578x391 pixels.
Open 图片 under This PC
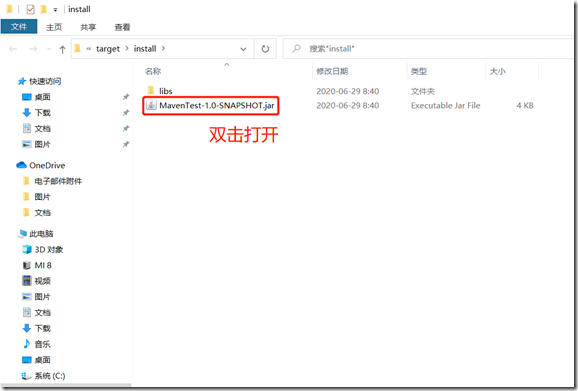tap(42, 297)
